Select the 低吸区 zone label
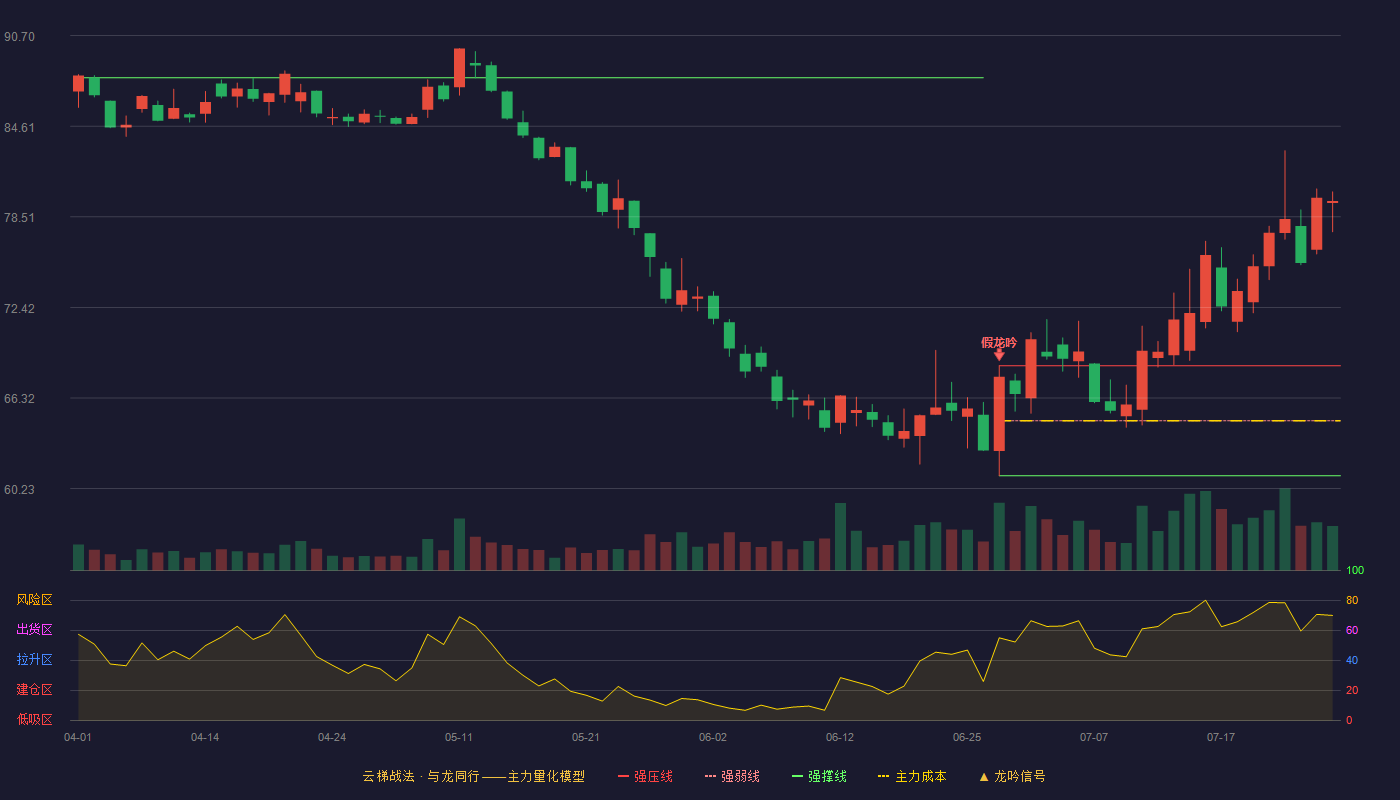Viewport: 1400px width, 800px height. (x=34, y=720)
